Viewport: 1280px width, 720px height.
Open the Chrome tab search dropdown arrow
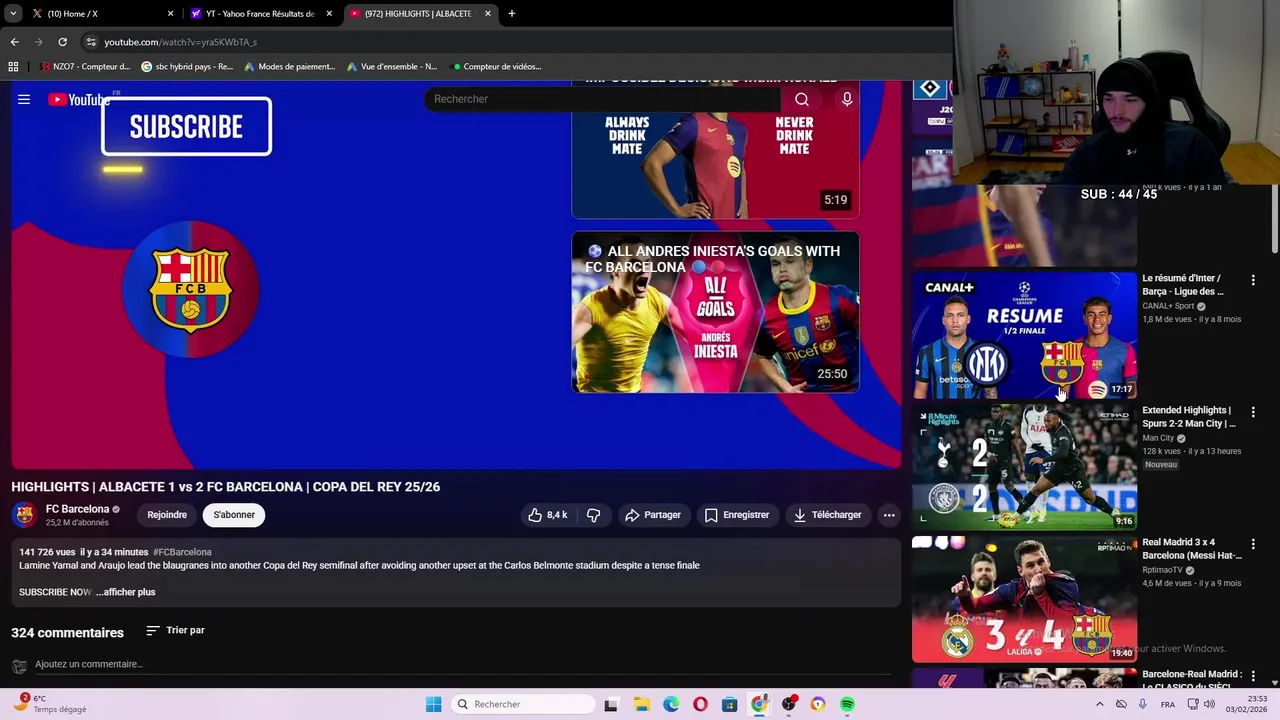[13, 14]
